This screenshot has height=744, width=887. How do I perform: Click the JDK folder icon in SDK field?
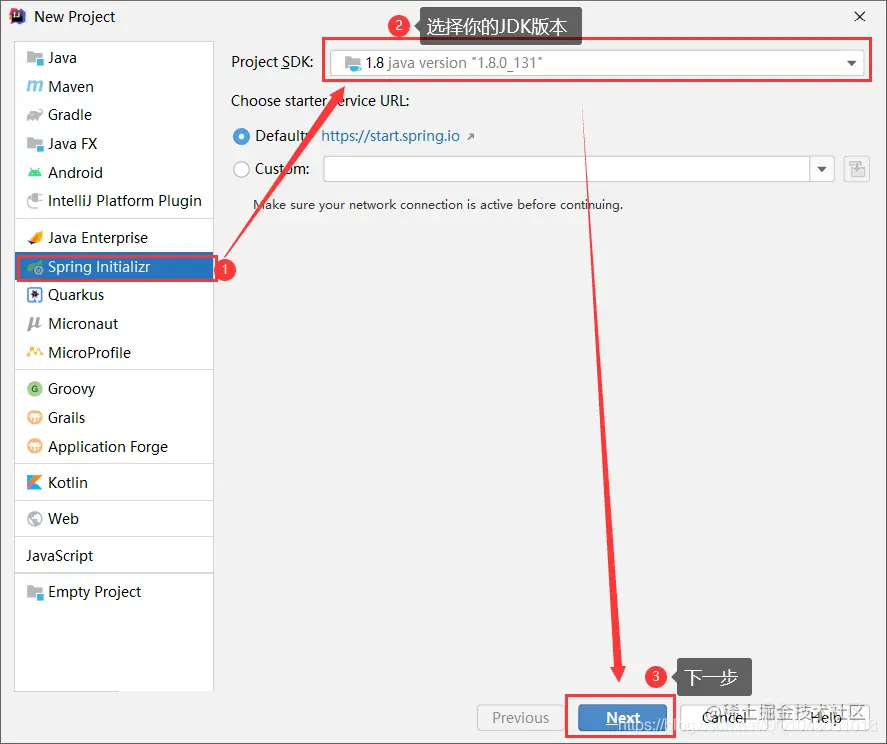pos(353,63)
